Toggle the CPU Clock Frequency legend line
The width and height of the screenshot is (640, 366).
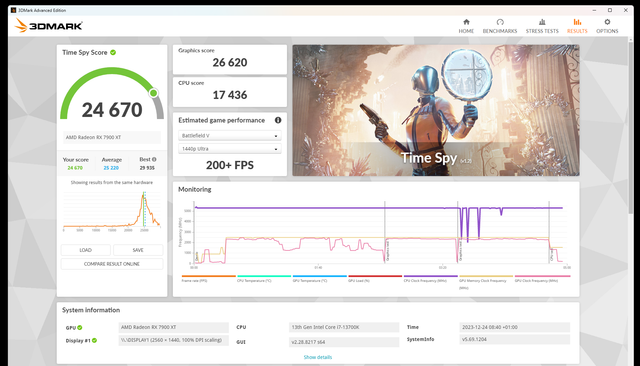point(431,276)
